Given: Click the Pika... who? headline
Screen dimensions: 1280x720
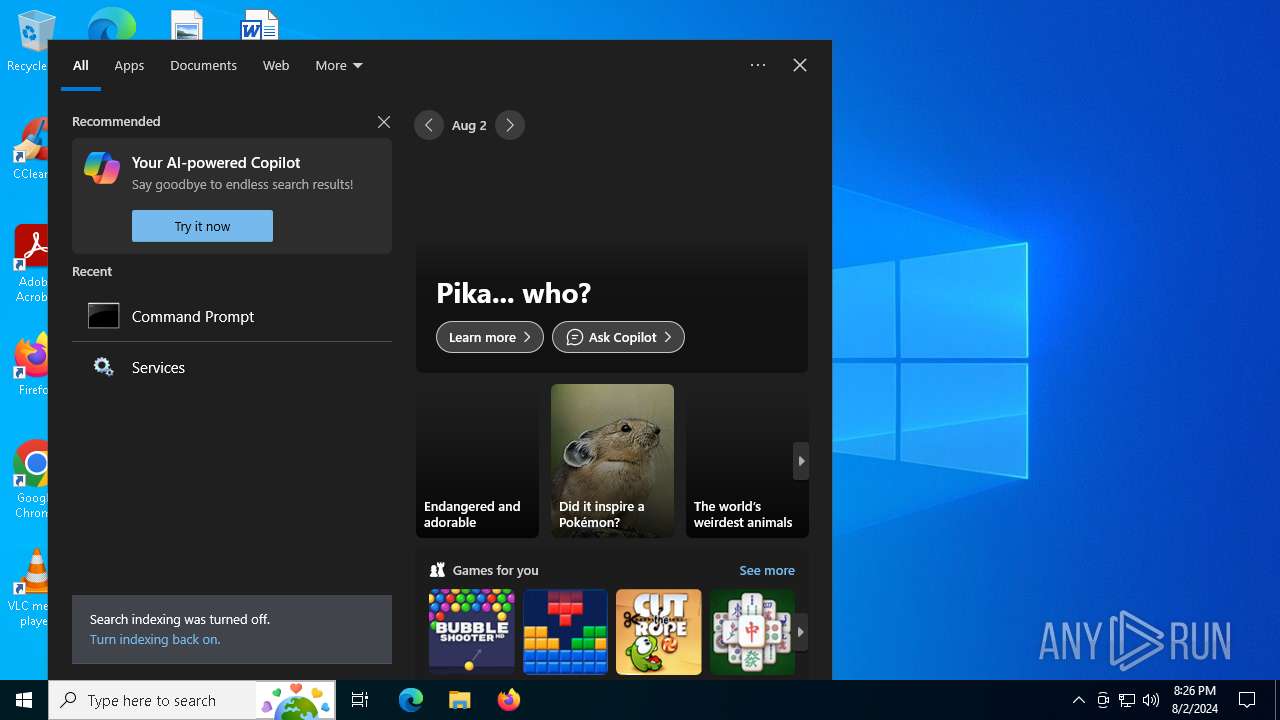Looking at the screenshot, I should tap(514, 293).
